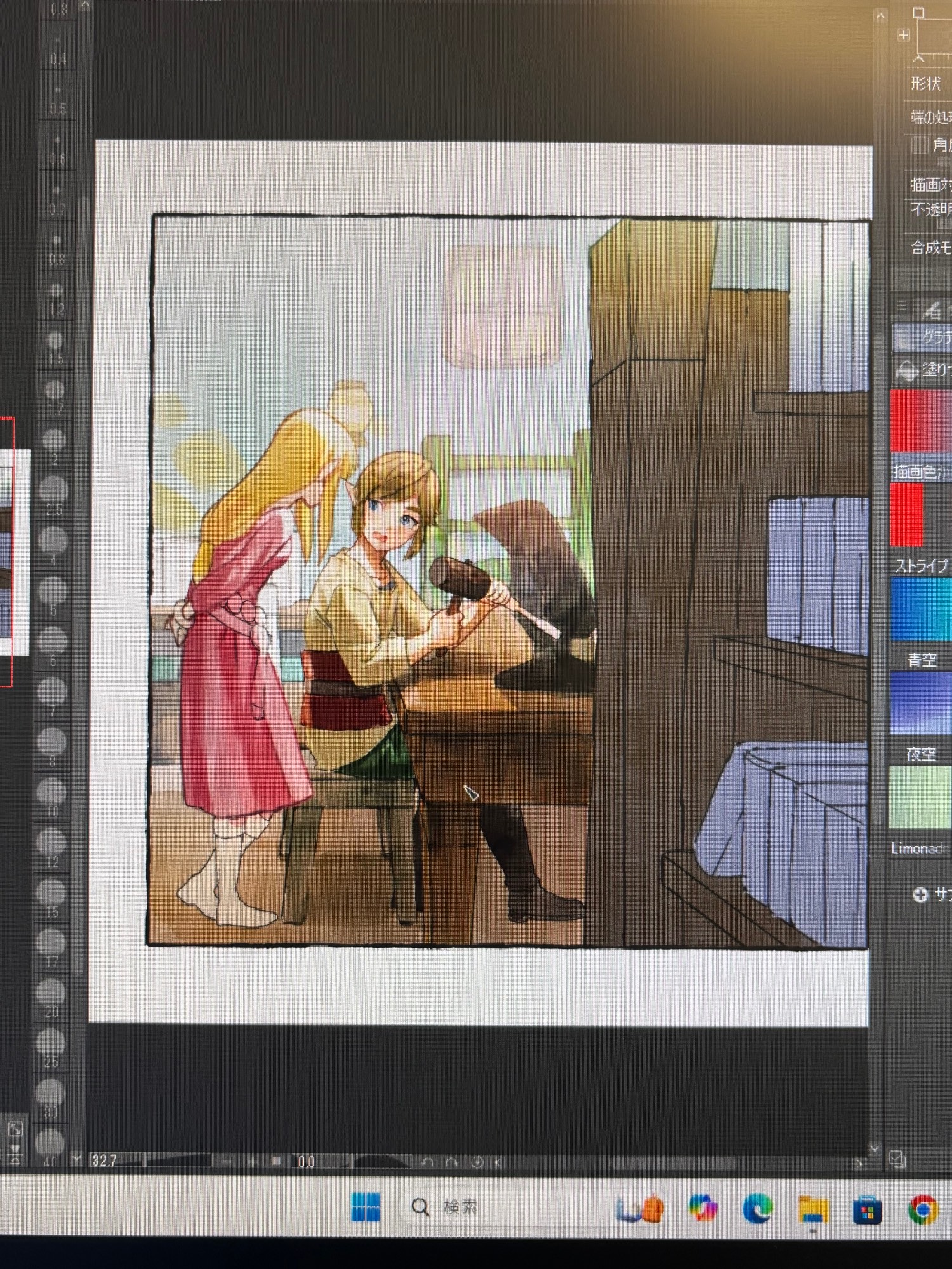Select the 塗り sub tool group tab
The width and height of the screenshot is (952, 1269).
click(922, 369)
